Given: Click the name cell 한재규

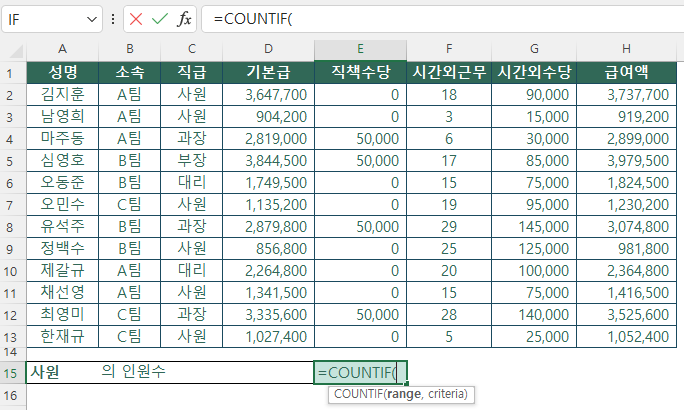Looking at the screenshot, I should (62, 337).
